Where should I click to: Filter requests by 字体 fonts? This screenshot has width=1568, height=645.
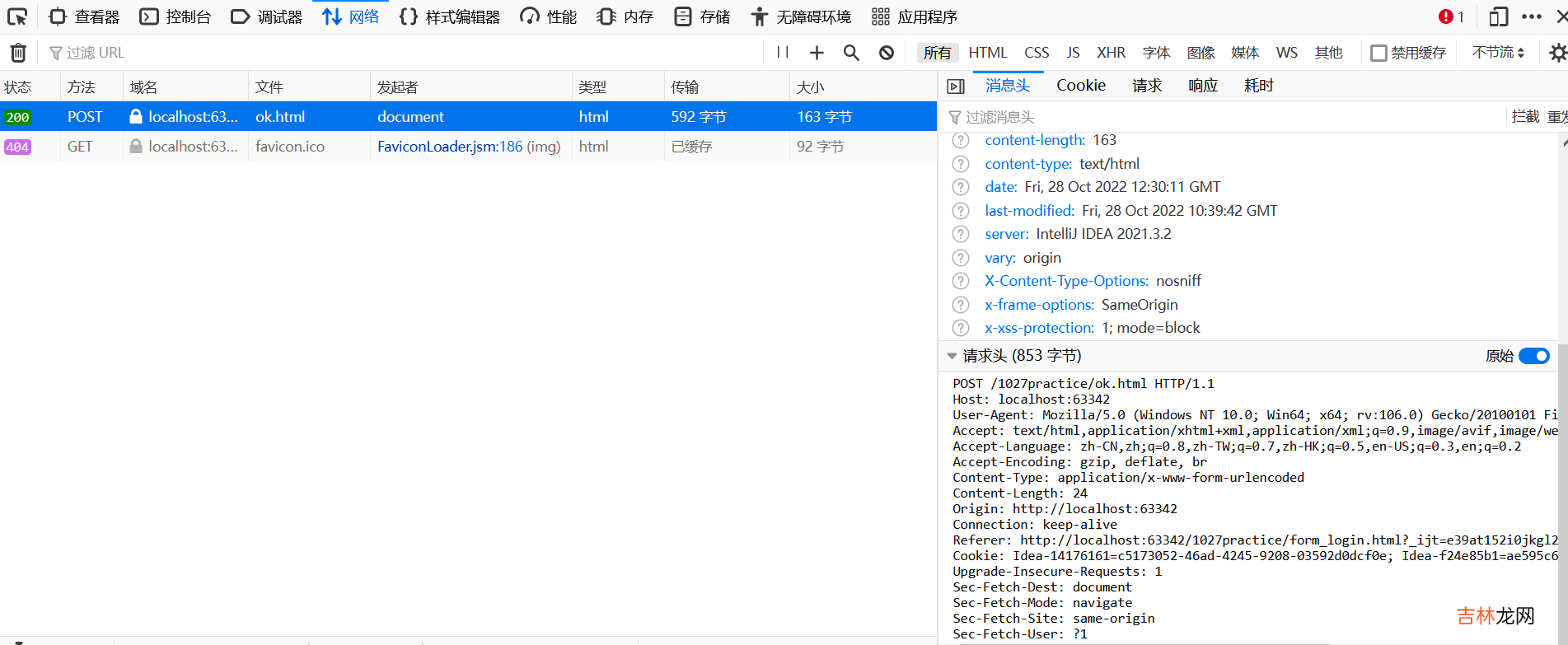(x=1156, y=53)
